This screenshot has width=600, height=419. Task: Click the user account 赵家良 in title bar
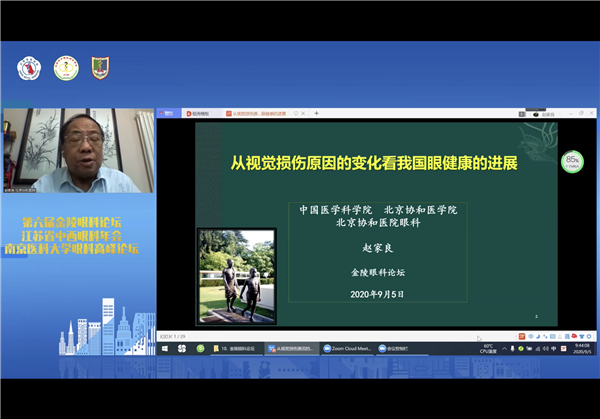tap(544, 114)
